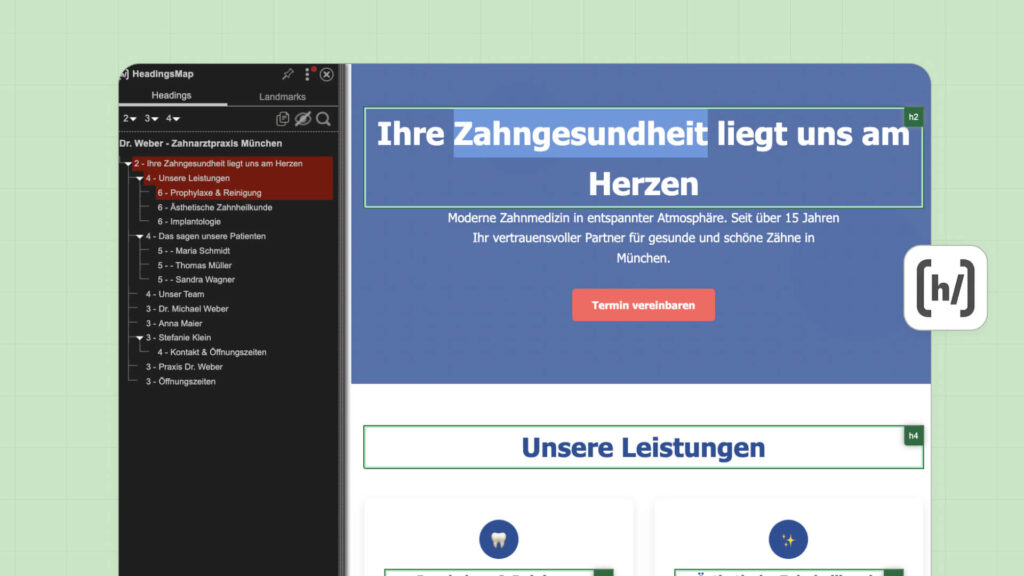This screenshot has height=576, width=1024.
Task: Select heading 5 - Maria Schmidt
Action: tap(193, 251)
